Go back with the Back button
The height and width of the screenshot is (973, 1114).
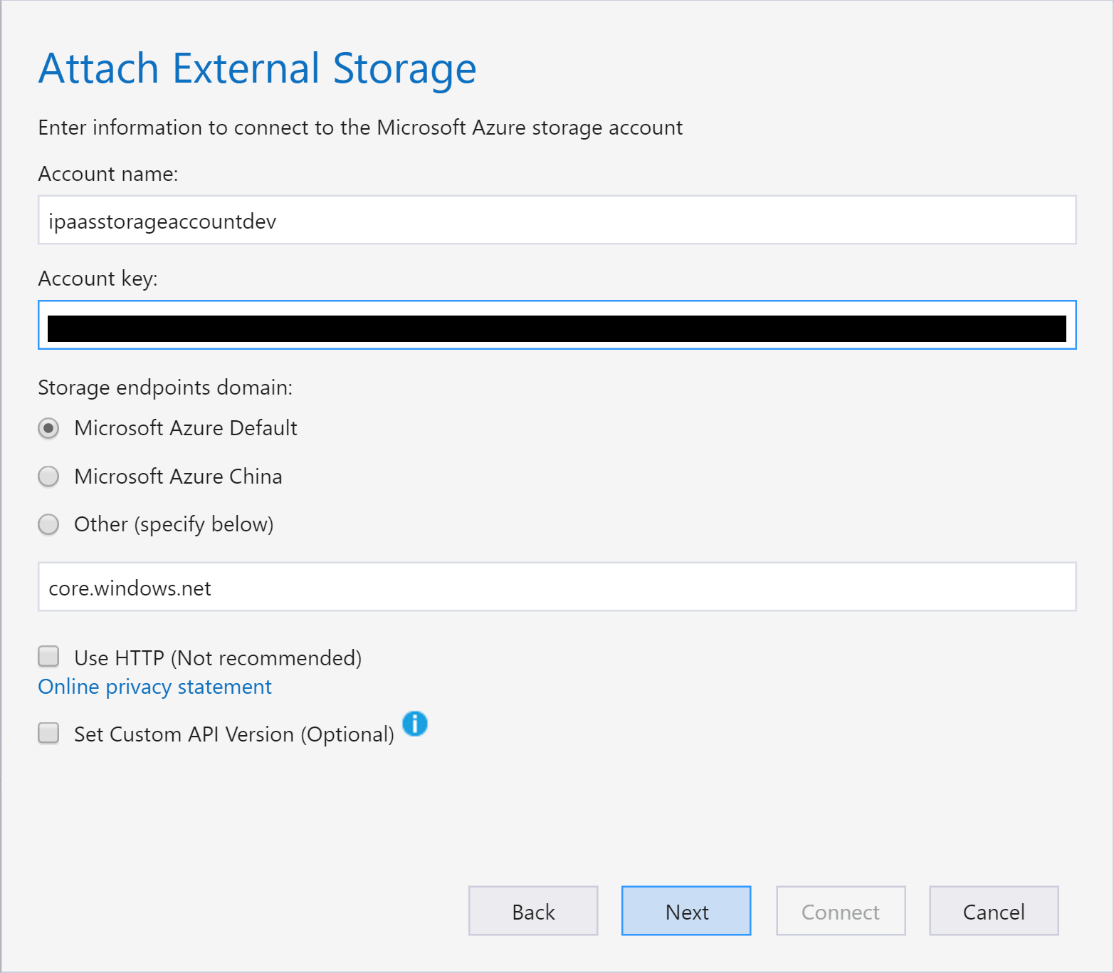point(533,911)
